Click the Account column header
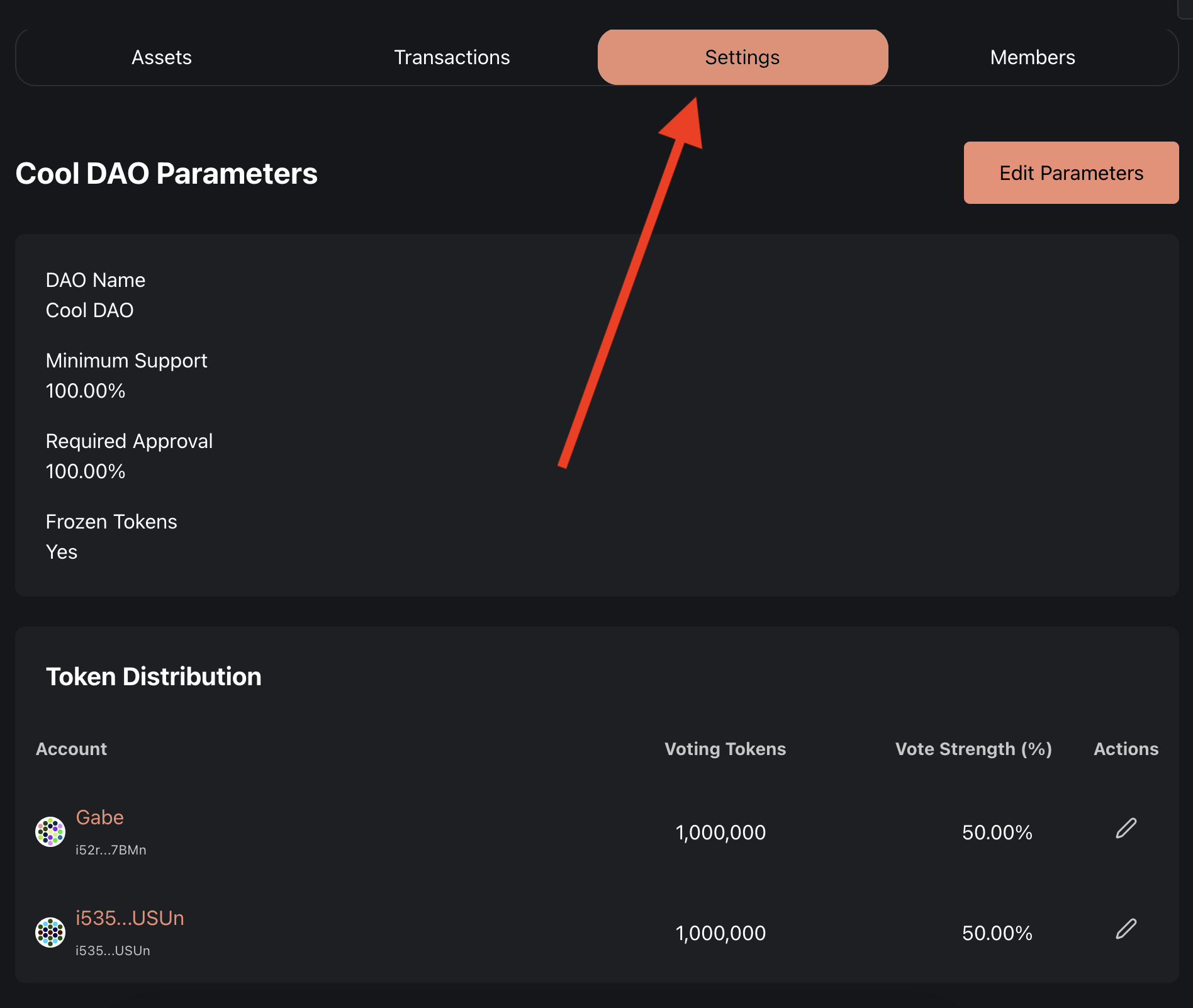 [x=71, y=749]
